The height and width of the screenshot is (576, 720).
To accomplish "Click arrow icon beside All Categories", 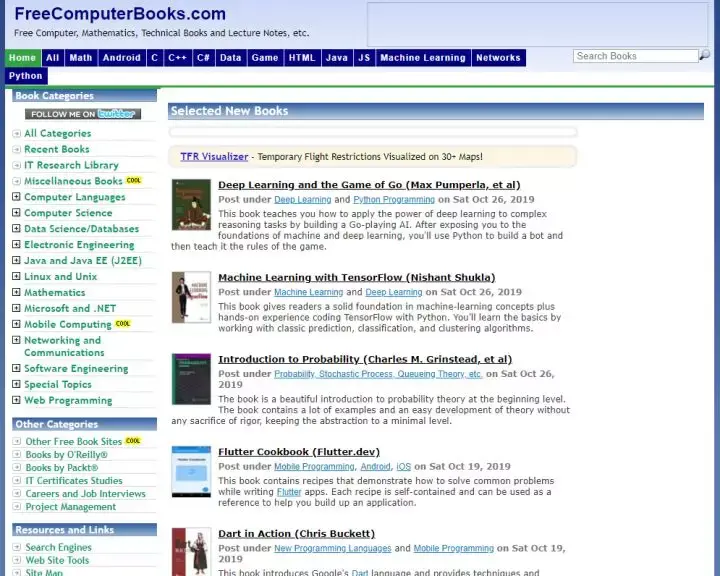I will coord(17,134).
